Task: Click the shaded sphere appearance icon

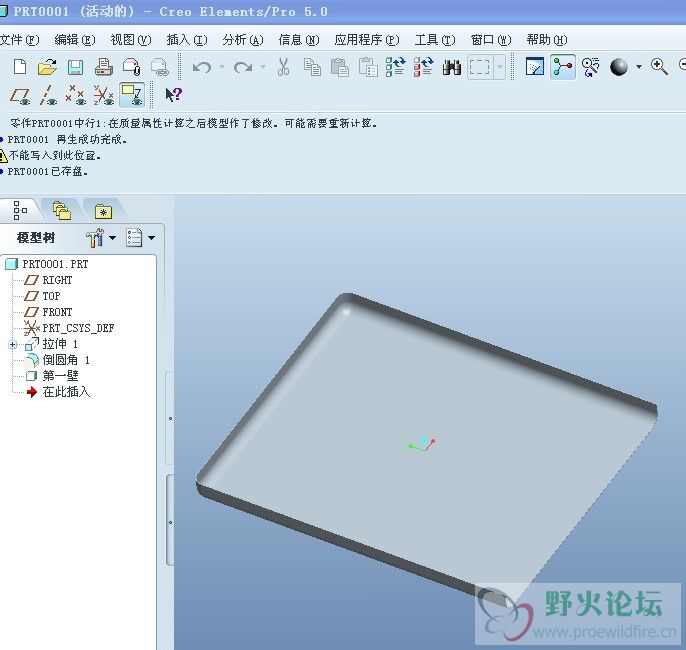Action: pos(619,67)
